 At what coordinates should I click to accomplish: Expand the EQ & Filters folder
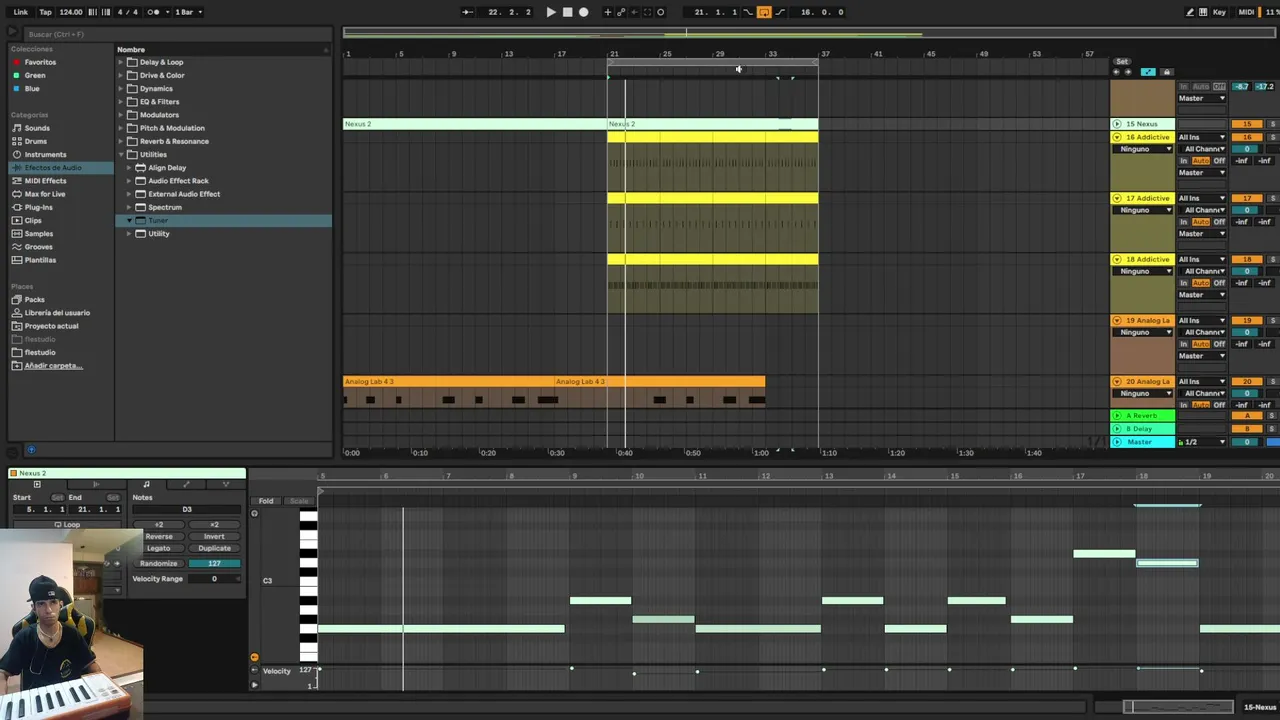coord(121,101)
